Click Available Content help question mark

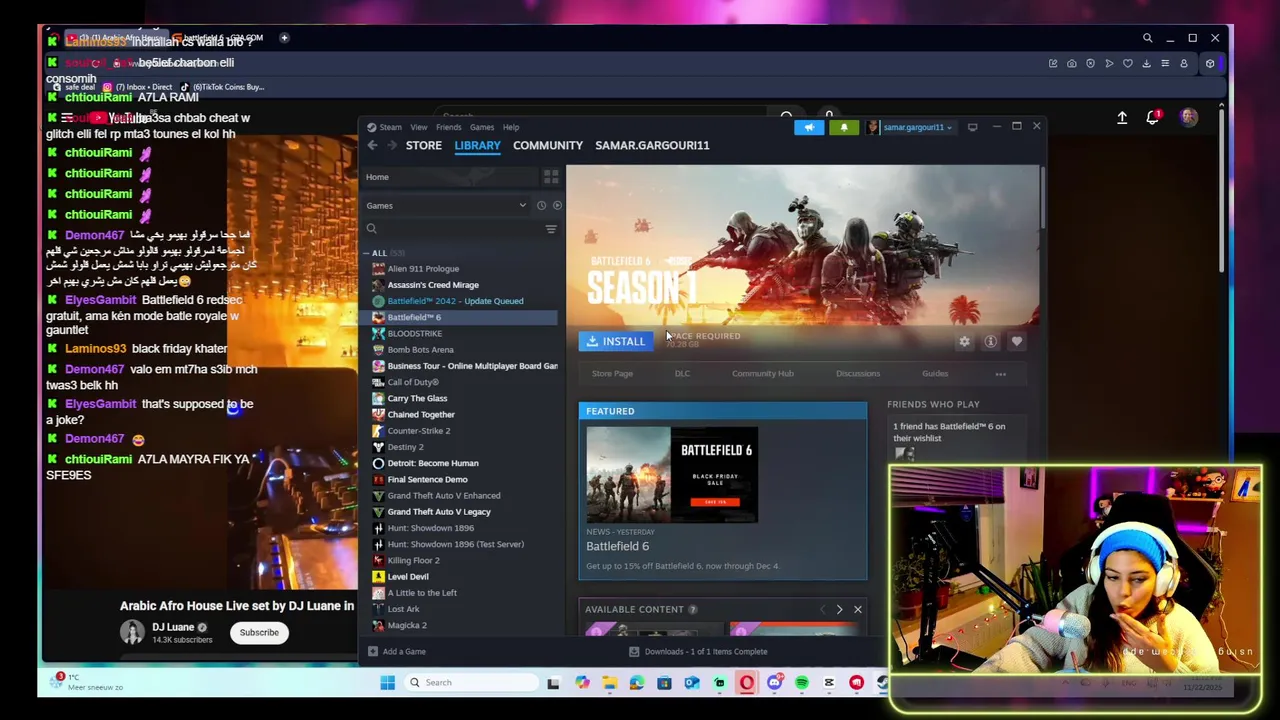tap(692, 609)
